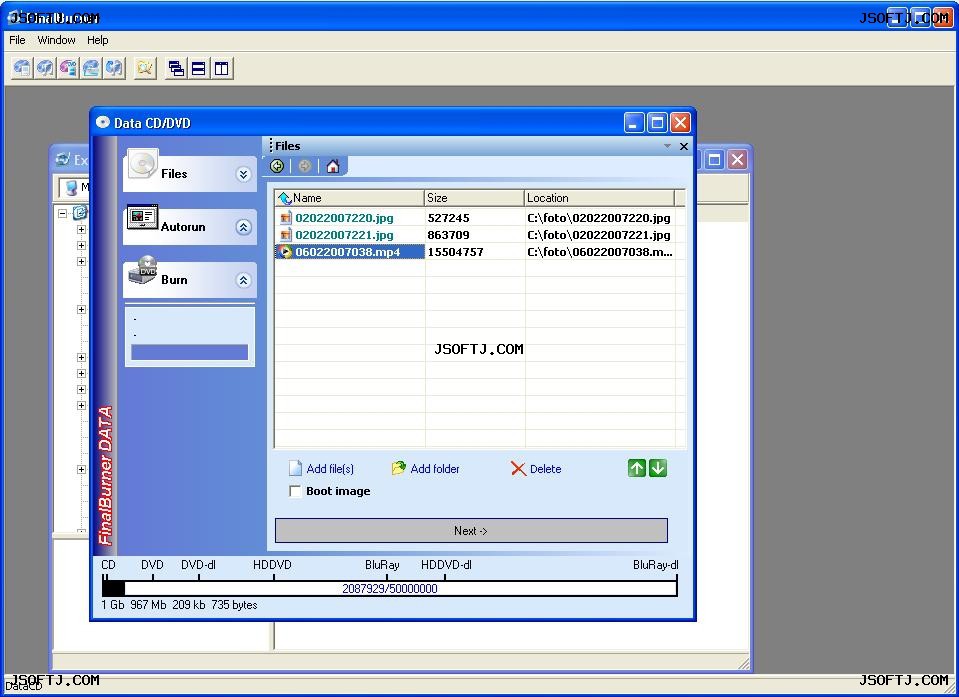Image resolution: width=959 pixels, height=697 pixels.
Task: Open the Files pane dropdown arrow
Action: (x=667, y=146)
